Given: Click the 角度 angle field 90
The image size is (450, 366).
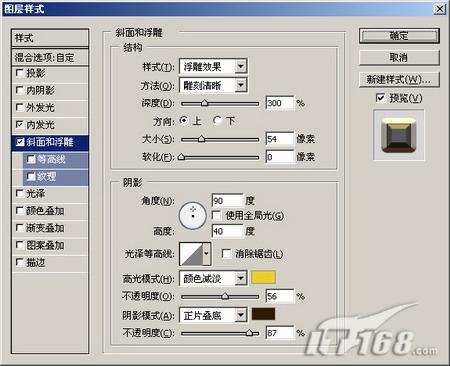Looking at the screenshot, I should 227,201.
